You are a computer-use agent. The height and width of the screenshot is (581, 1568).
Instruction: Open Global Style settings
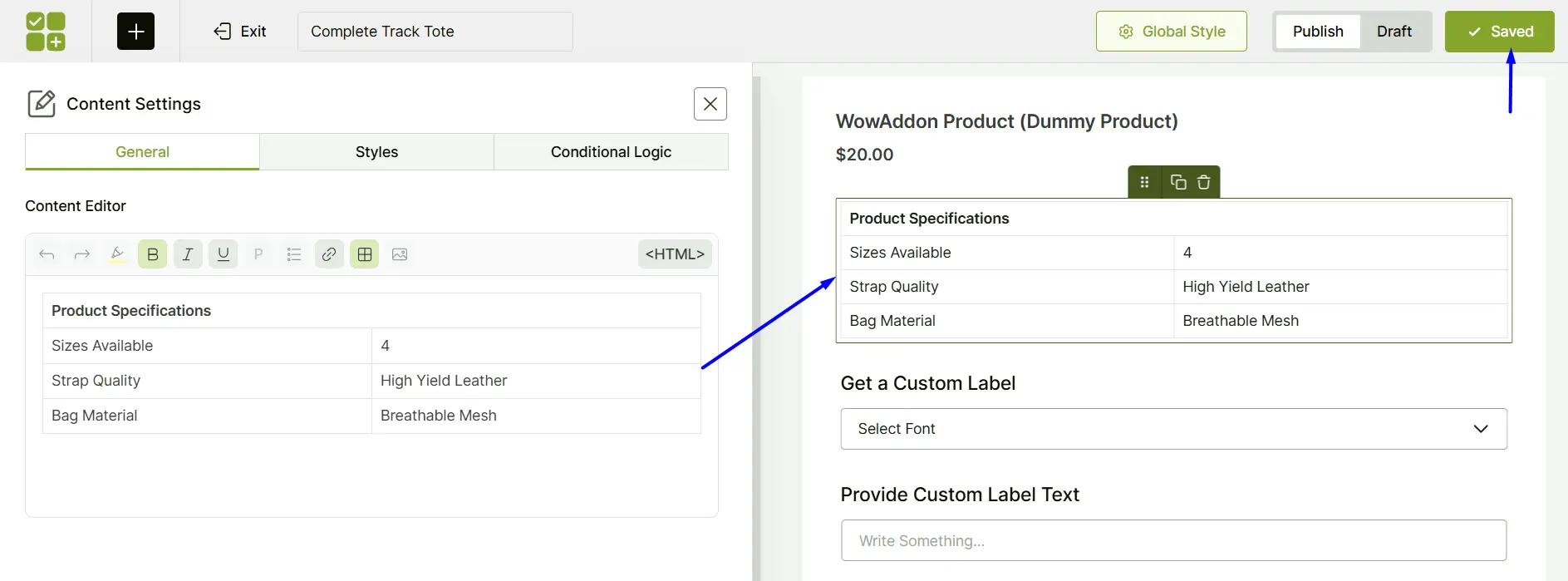click(x=1172, y=32)
